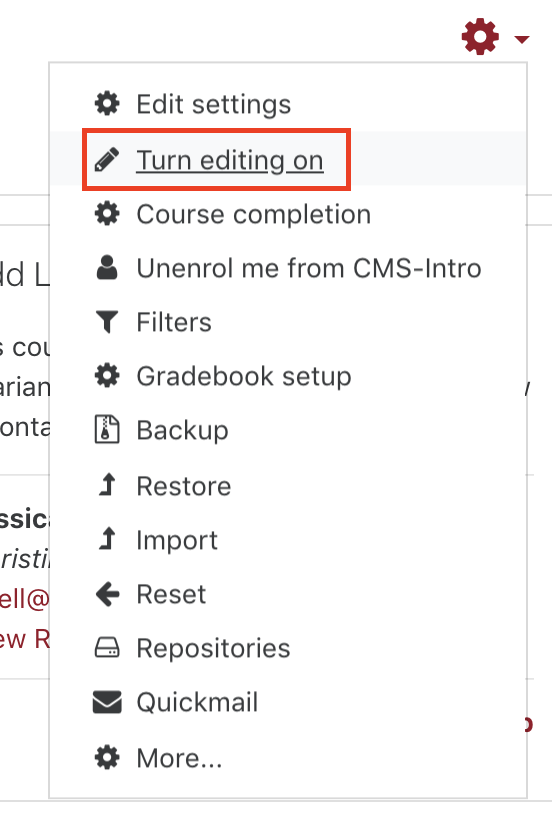Screen dimensions: 552x828
Task: Click the pencil icon for Turn editing on
Action: click(x=107, y=160)
